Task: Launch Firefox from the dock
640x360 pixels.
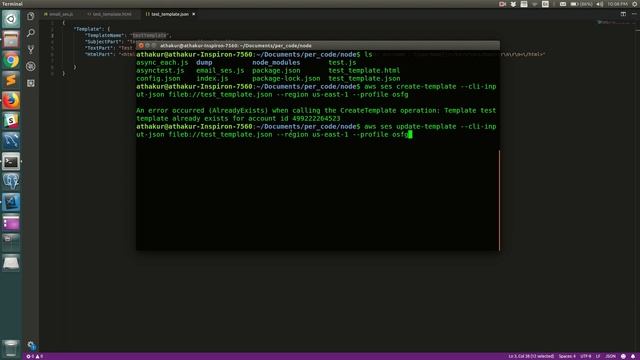Action: (11, 100)
